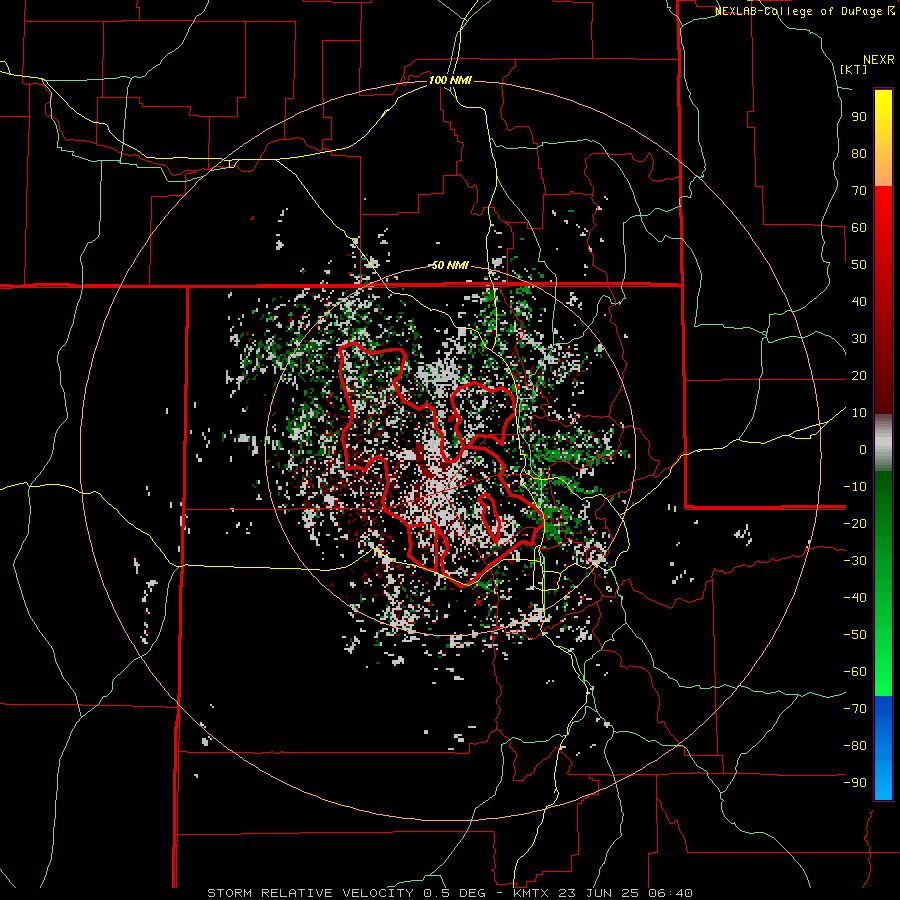Pick the gray zero-velocity color bar segment
Screen dimensions: 900x900
point(883,443)
